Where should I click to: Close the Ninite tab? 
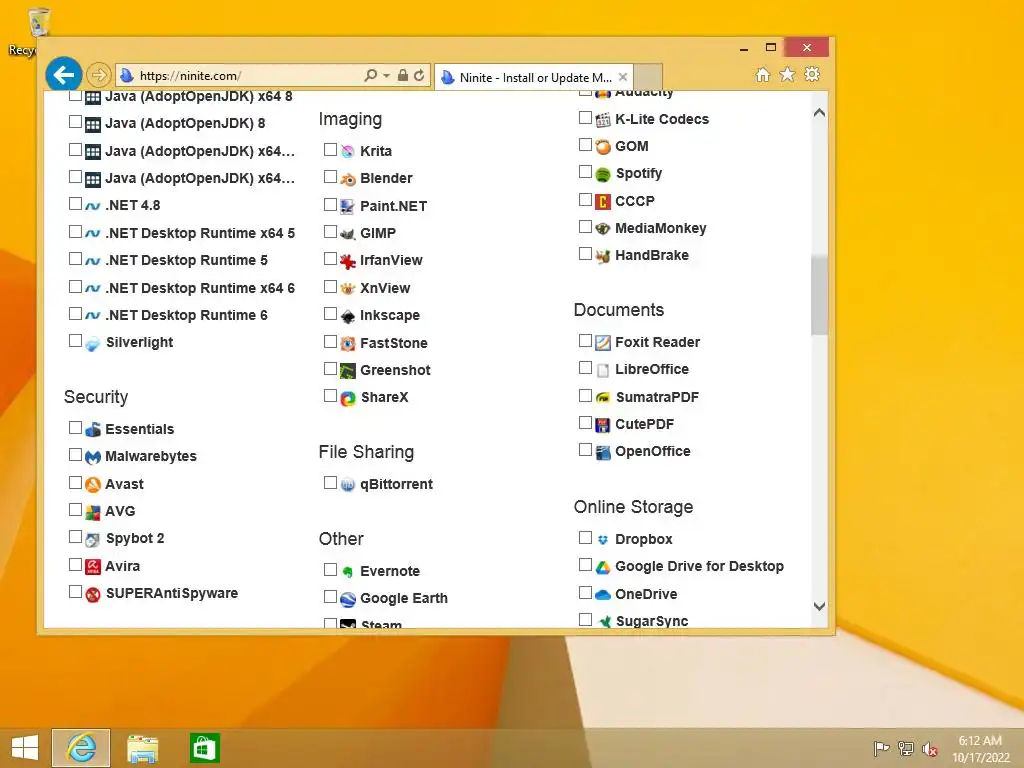623,77
